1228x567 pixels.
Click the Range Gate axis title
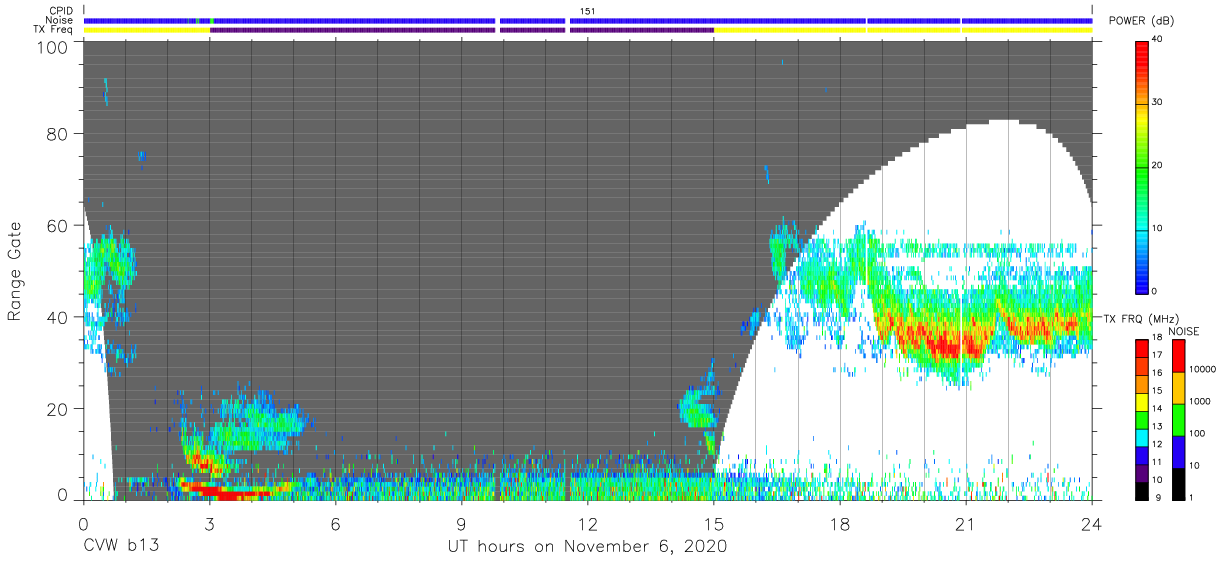(15, 271)
